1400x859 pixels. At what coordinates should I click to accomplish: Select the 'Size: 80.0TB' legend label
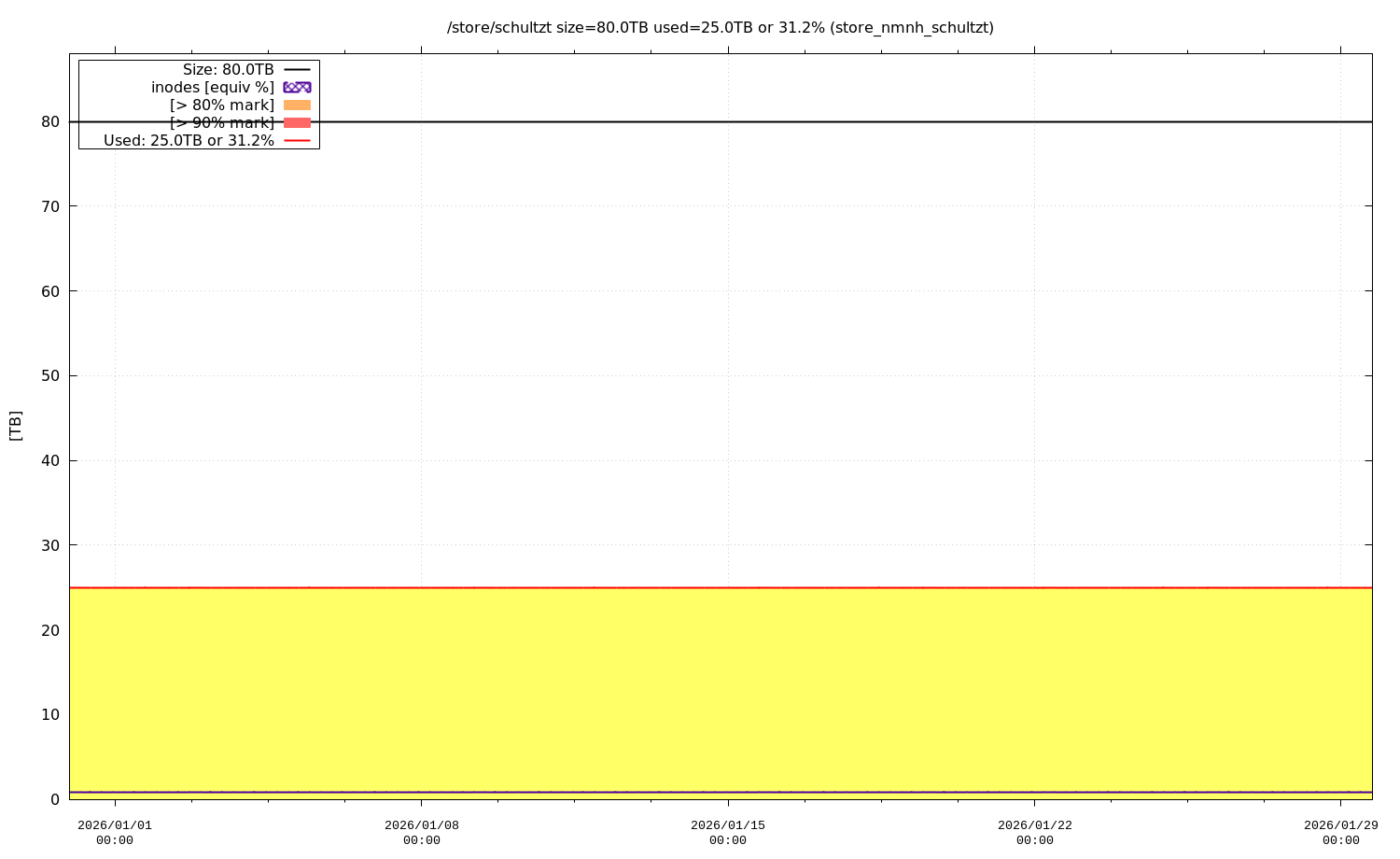(x=229, y=70)
